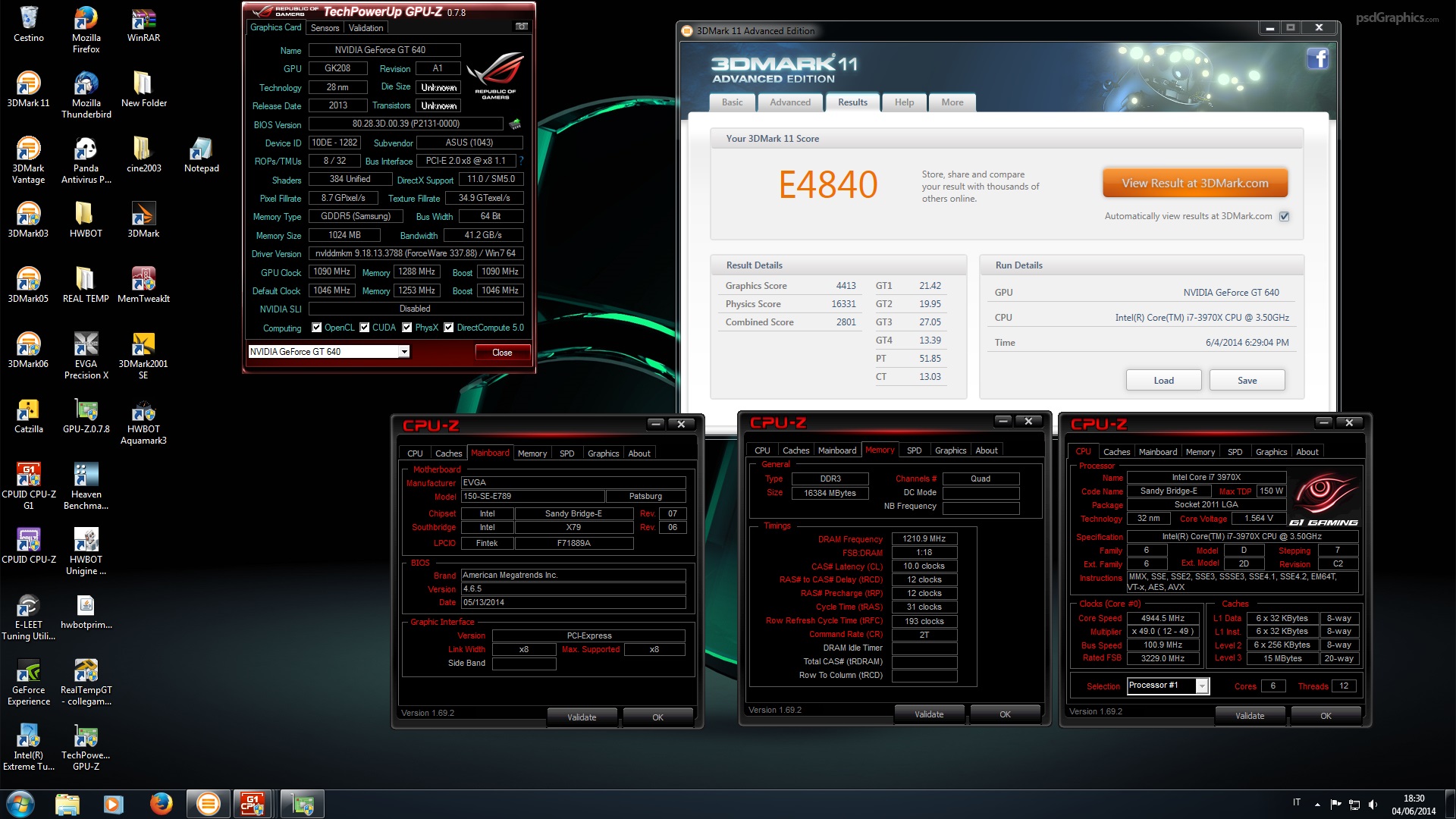The width and height of the screenshot is (1456, 819).
Task: Open Windows Start menu orb
Action: 20,803
